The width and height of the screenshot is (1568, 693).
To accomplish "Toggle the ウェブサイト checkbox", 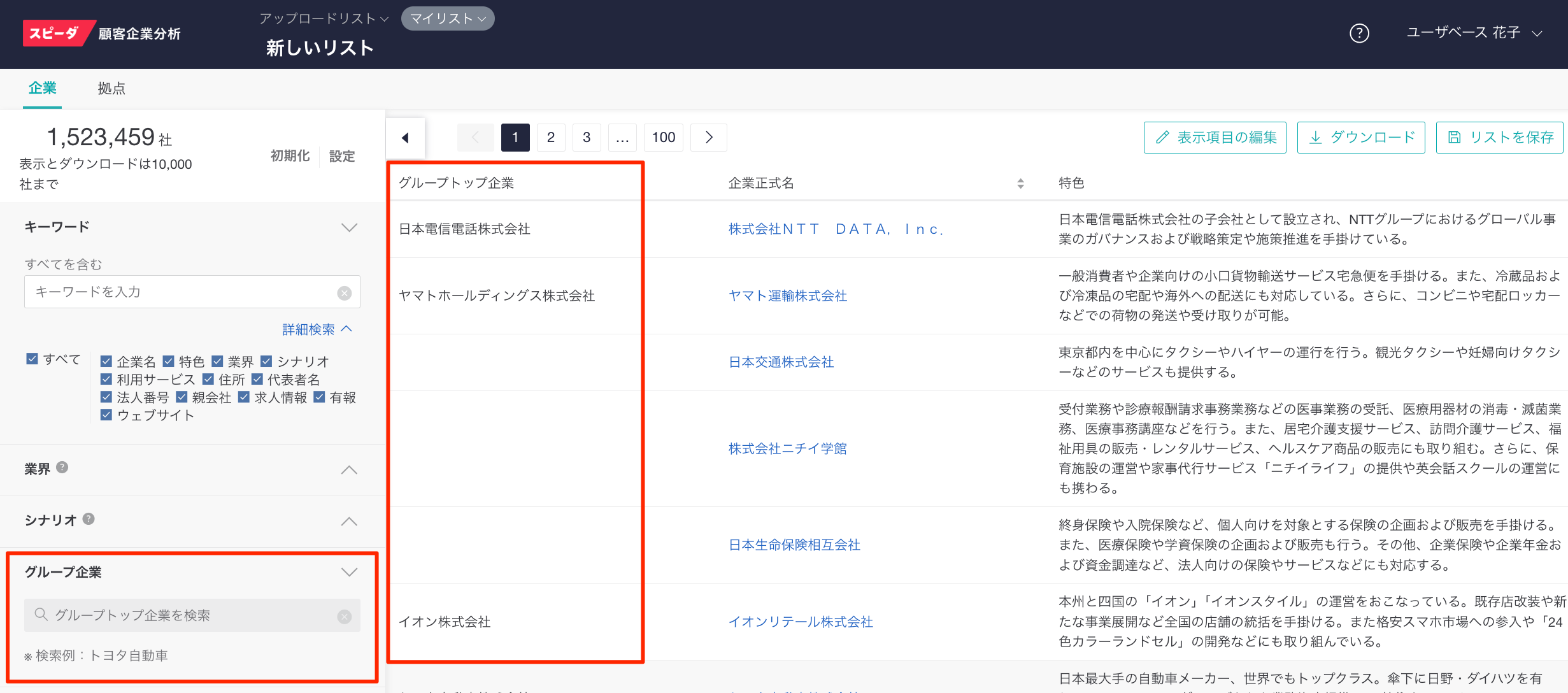I will [x=106, y=415].
